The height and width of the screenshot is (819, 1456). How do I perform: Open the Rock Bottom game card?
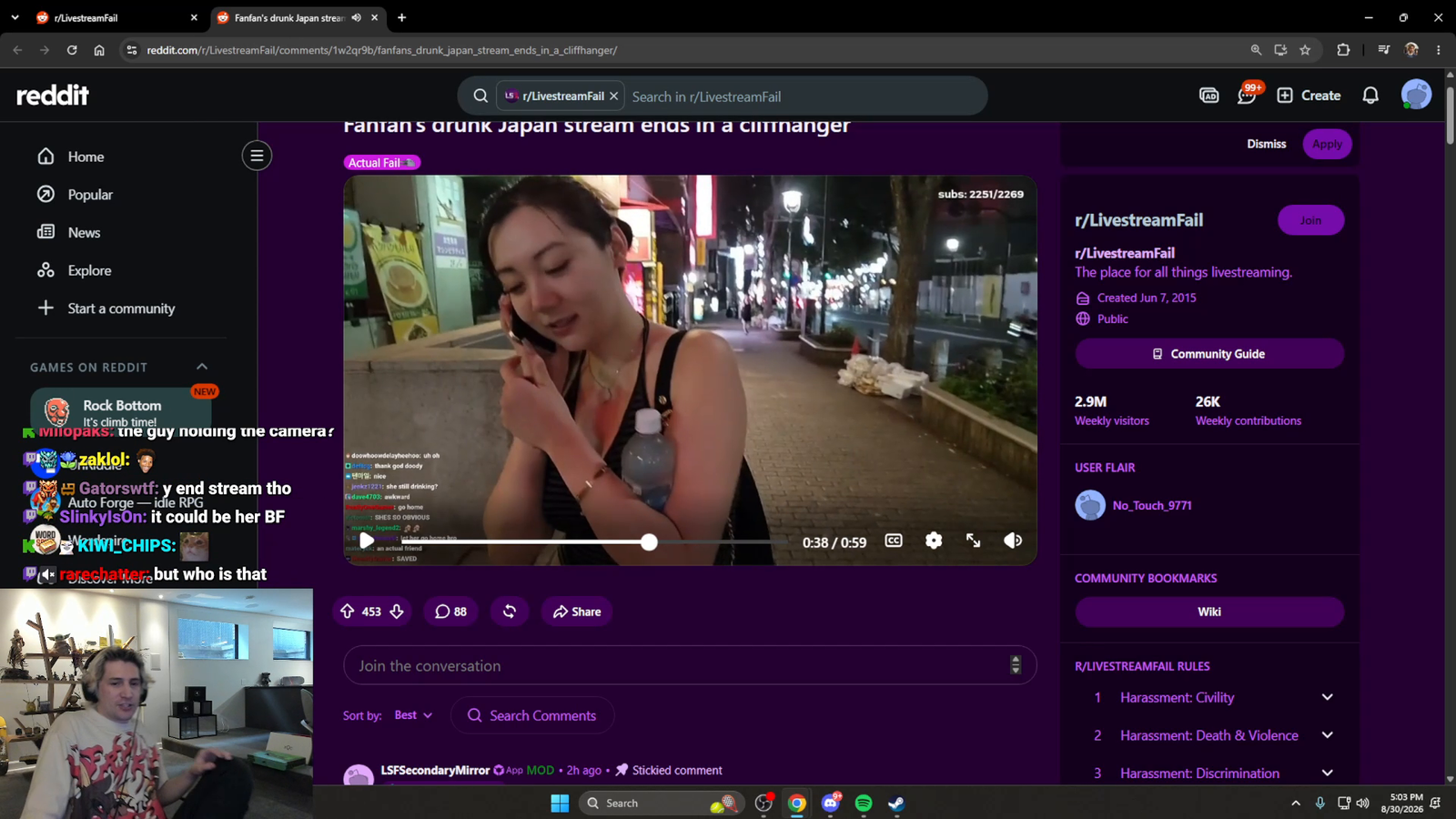point(121,409)
